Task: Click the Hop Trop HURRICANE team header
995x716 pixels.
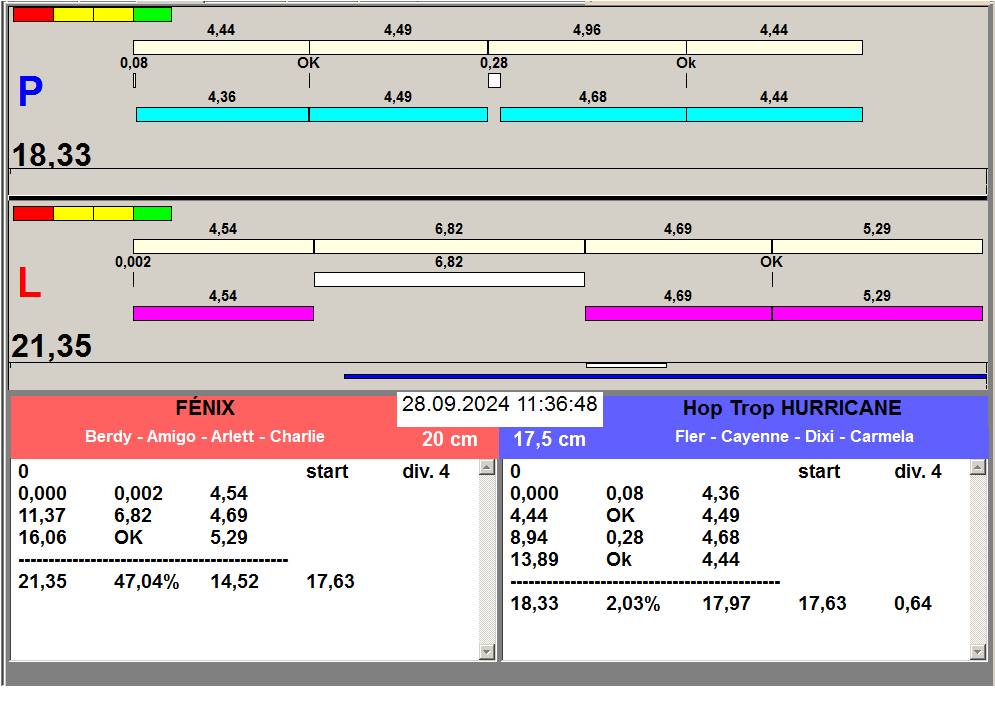Action: pos(792,408)
